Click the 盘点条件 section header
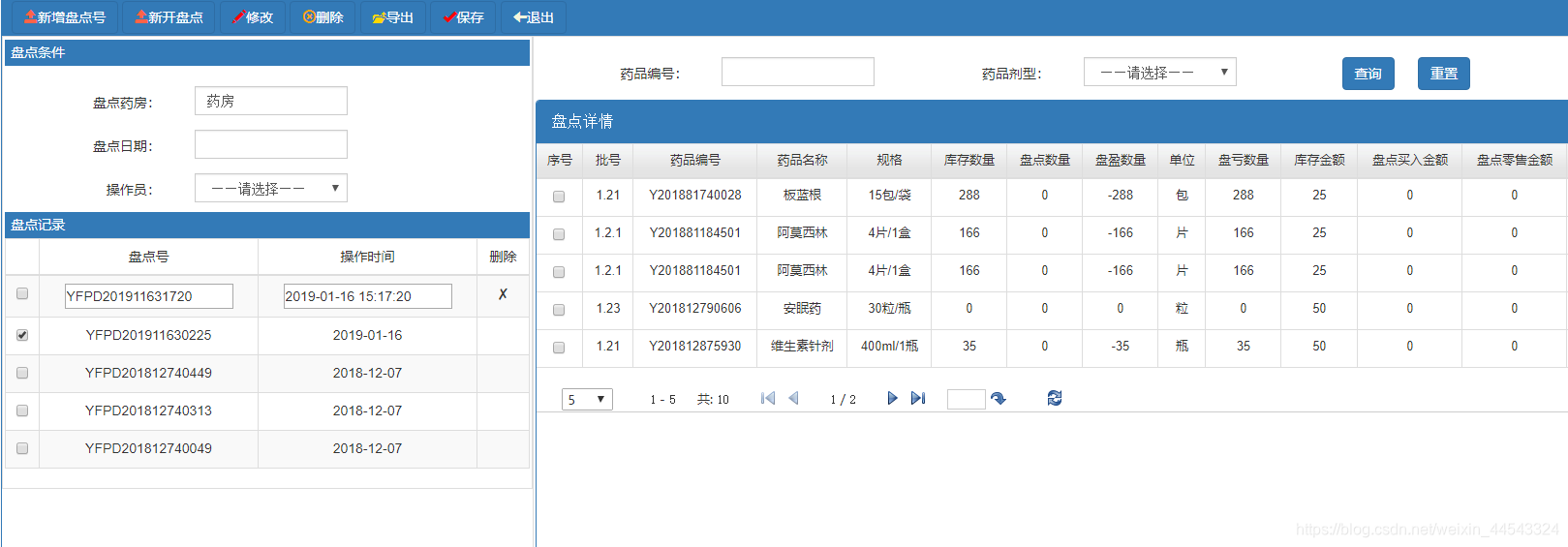 click(267, 52)
